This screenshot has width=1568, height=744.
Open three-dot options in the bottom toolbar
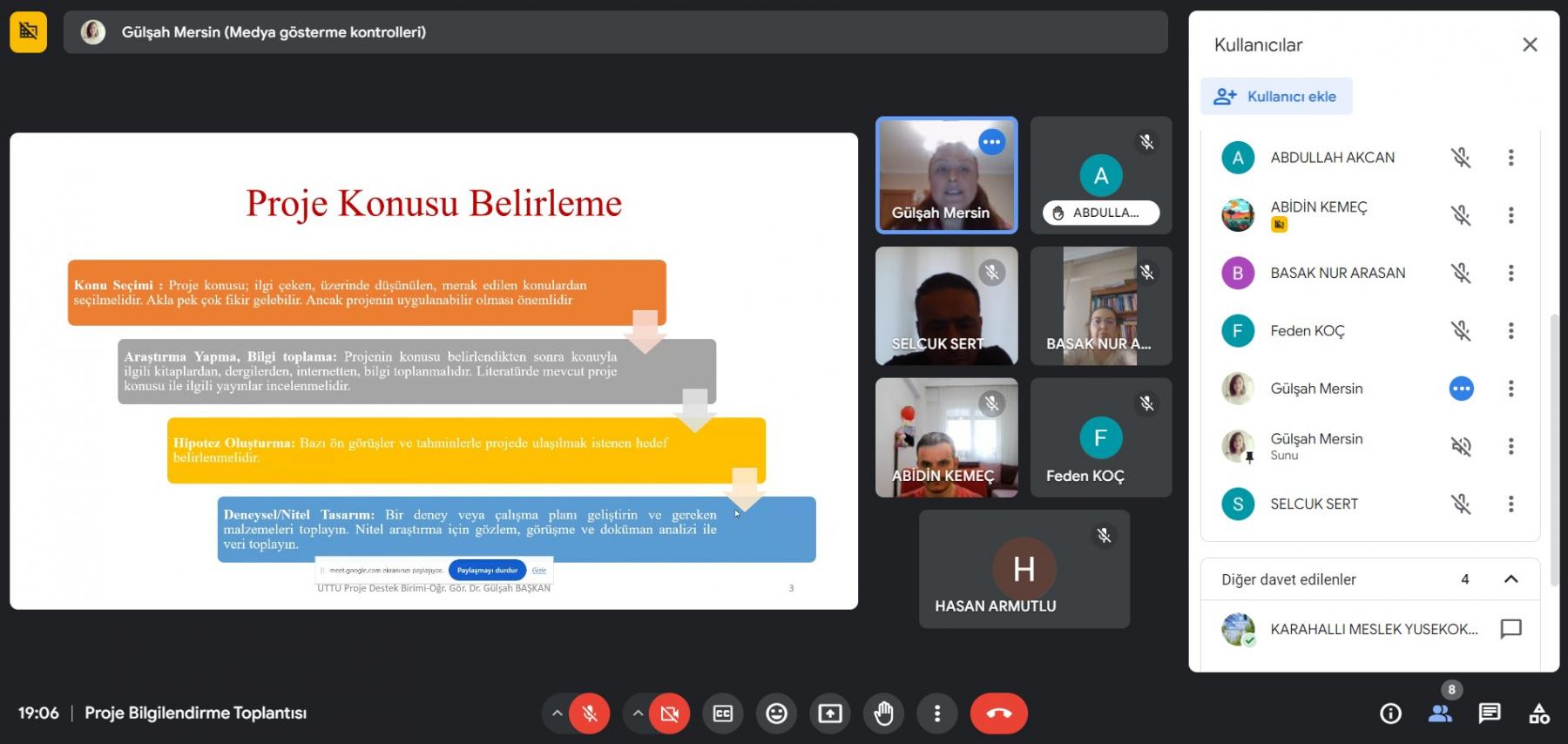(937, 714)
